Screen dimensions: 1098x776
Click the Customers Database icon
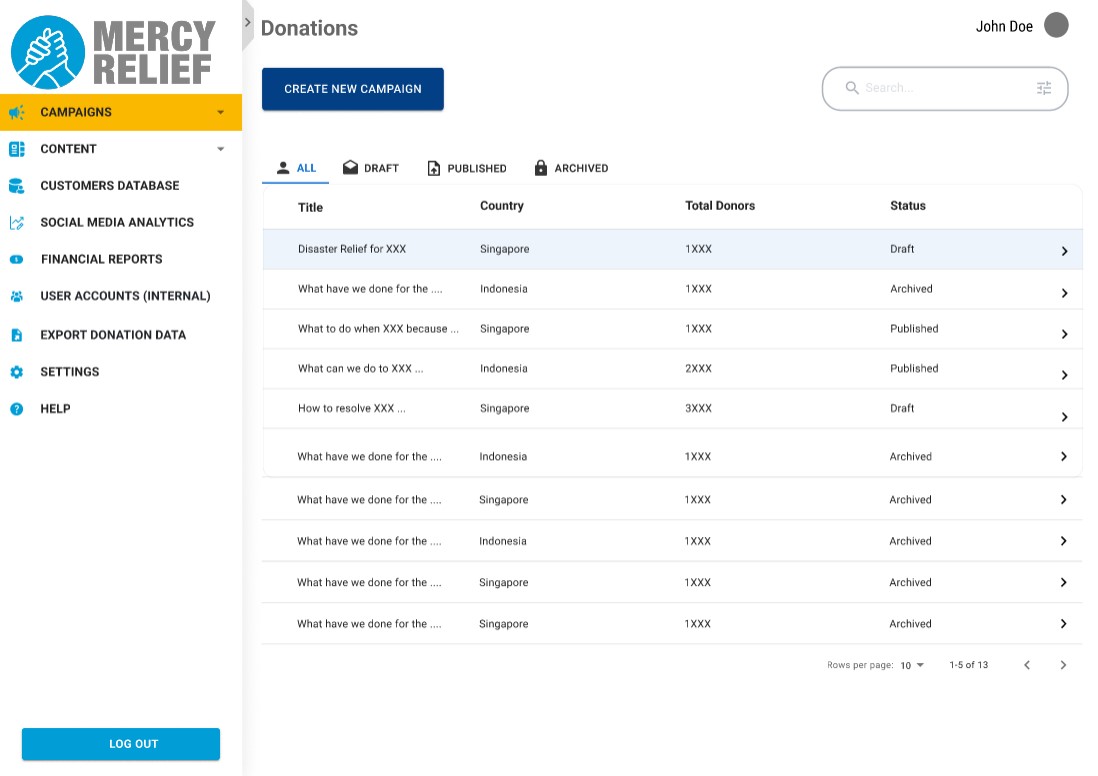[x=16, y=186]
